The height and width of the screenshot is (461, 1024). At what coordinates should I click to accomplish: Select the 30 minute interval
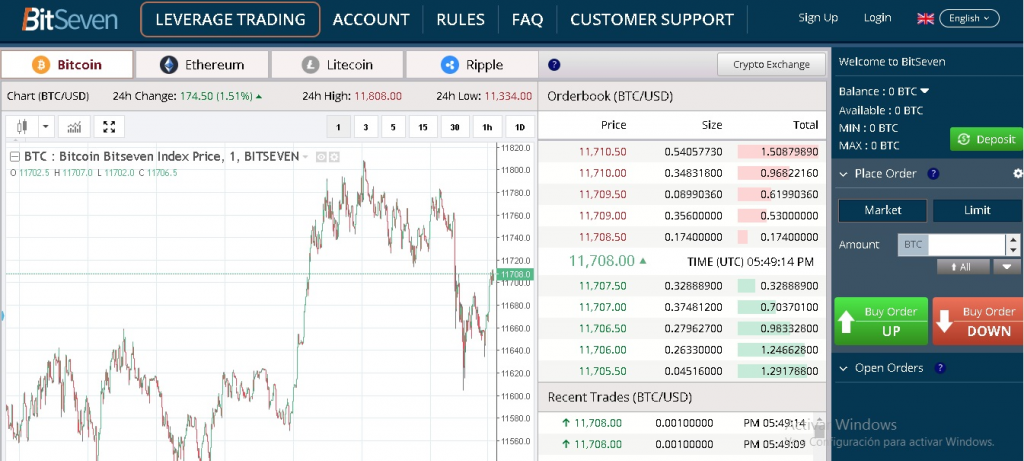pyautogui.click(x=455, y=127)
